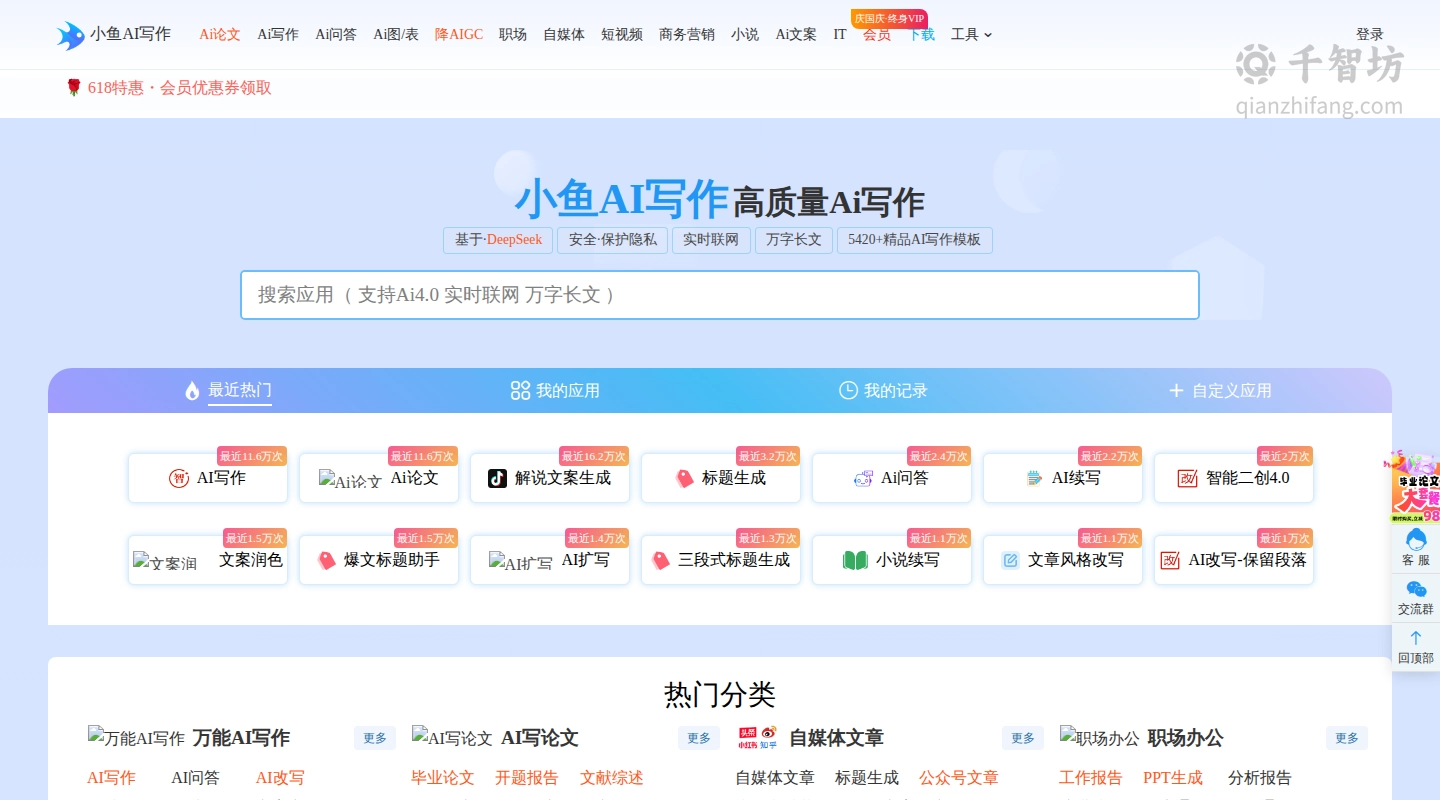Click 更多 next to AI写论文

pyautogui.click(x=699, y=738)
